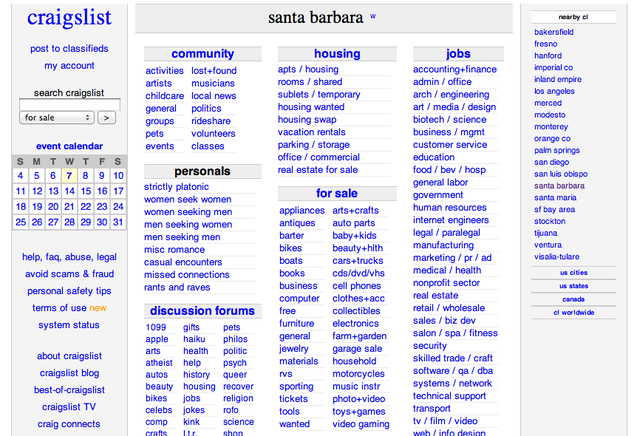Image resolution: width=640 pixels, height=436 pixels.
Task: Open 'appliances' for sale link
Action: coord(302,211)
